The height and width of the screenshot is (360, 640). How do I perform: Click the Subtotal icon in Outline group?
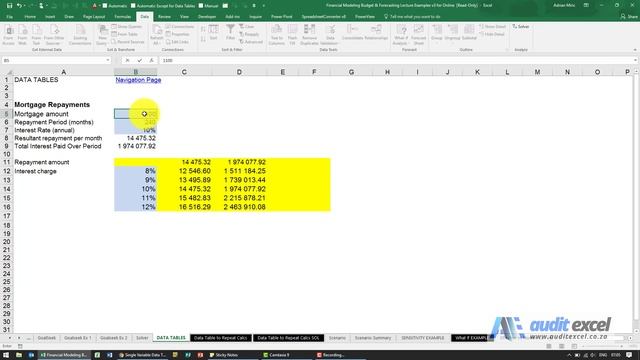click(469, 33)
